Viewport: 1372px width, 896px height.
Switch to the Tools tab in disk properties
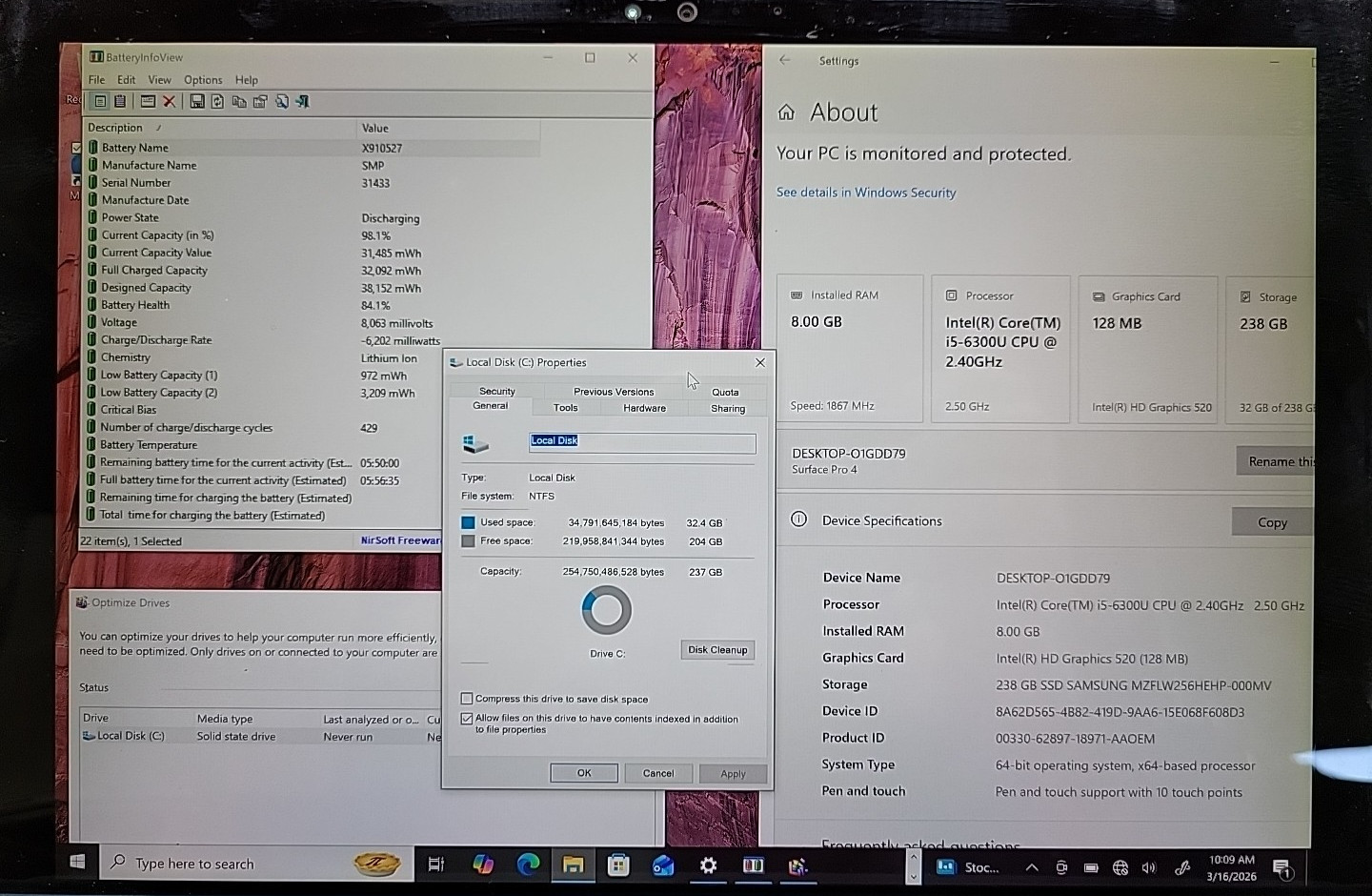566,408
